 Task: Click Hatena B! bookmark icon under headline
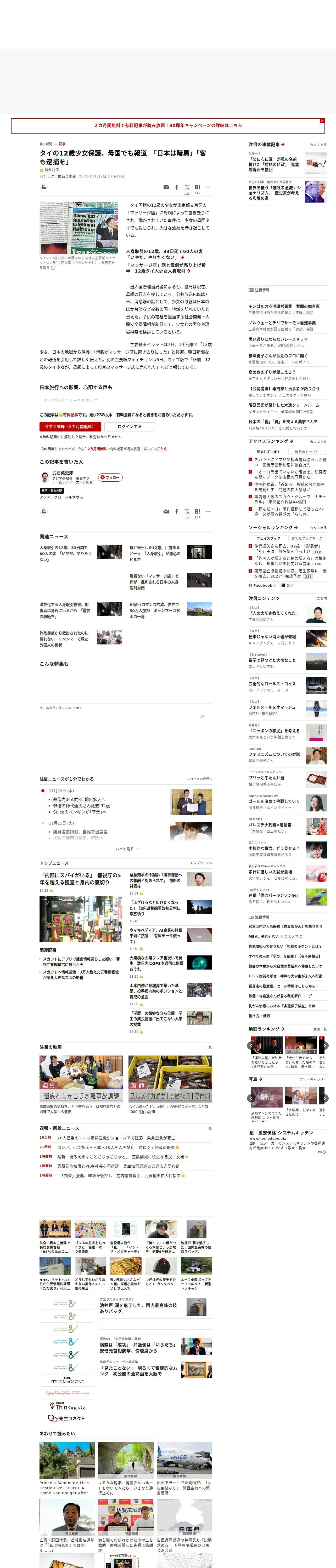(198, 187)
